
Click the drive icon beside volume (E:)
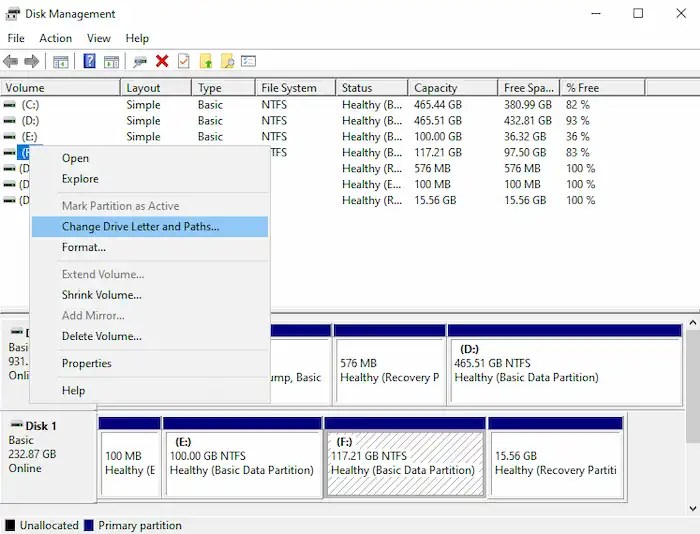(9, 137)
